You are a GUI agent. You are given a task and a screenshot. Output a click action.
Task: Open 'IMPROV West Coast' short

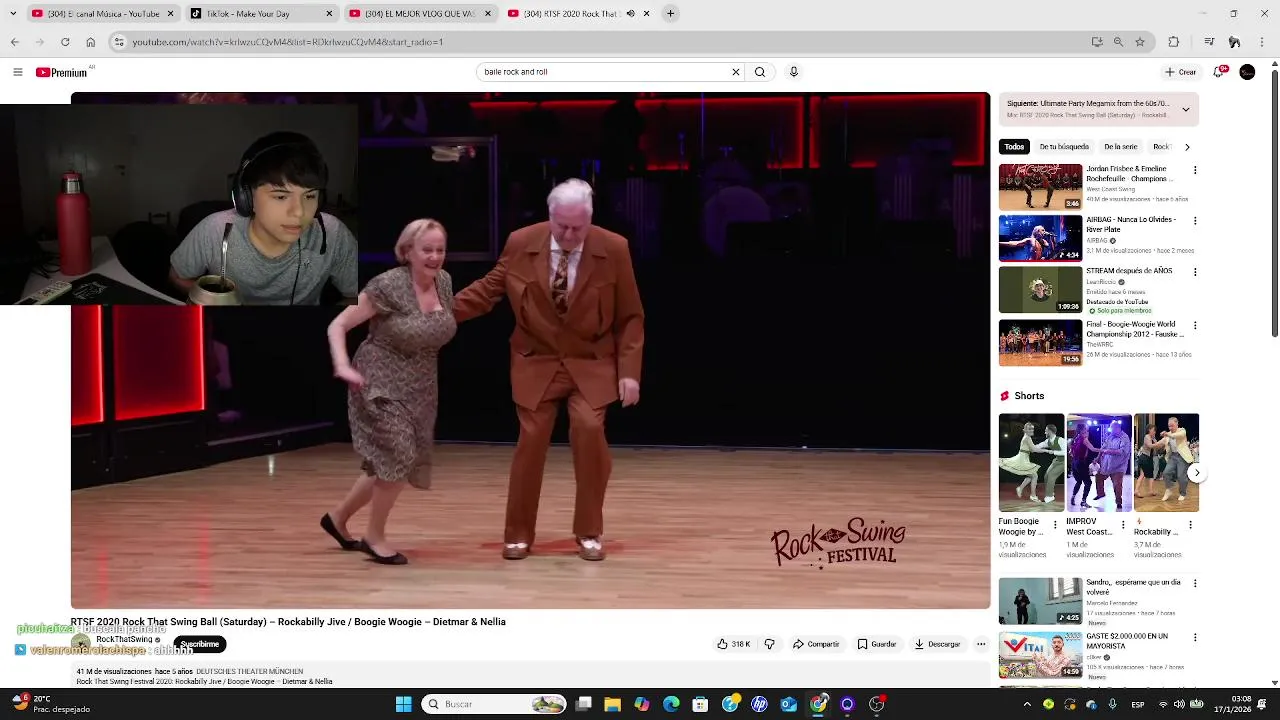pyautogui.click(x=1099, y=463)
